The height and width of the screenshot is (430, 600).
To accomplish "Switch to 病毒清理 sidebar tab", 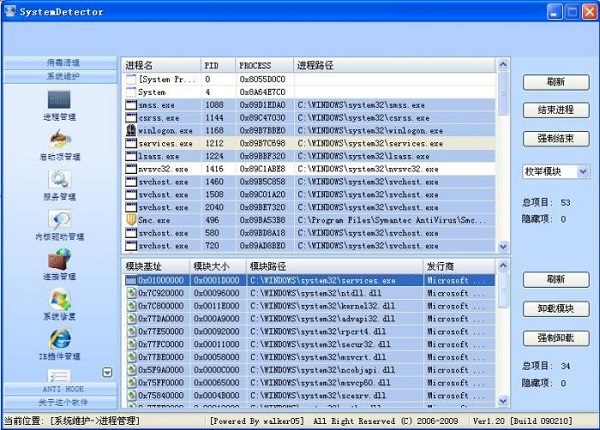I will (59, 63).
